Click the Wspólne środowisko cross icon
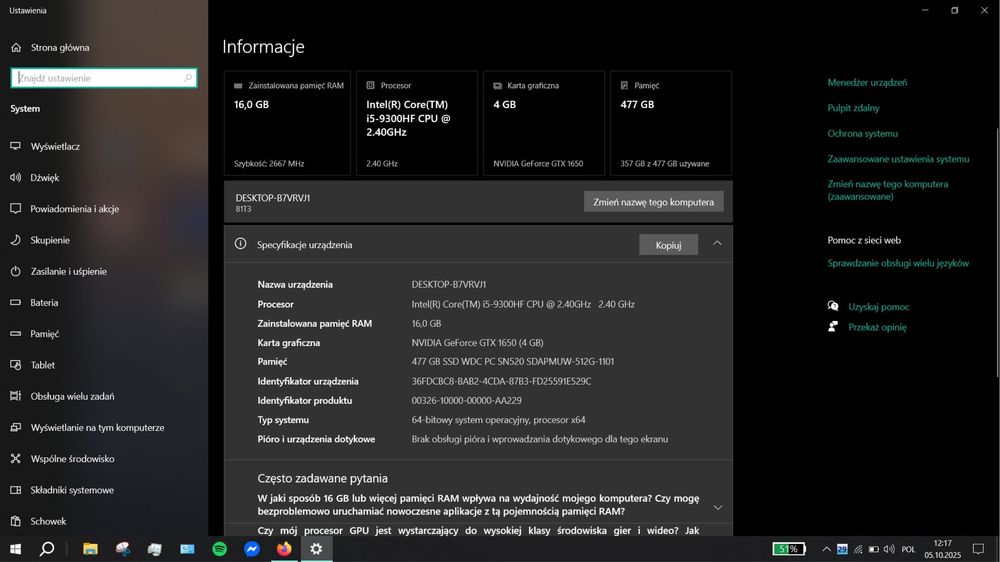 (15, 459)
